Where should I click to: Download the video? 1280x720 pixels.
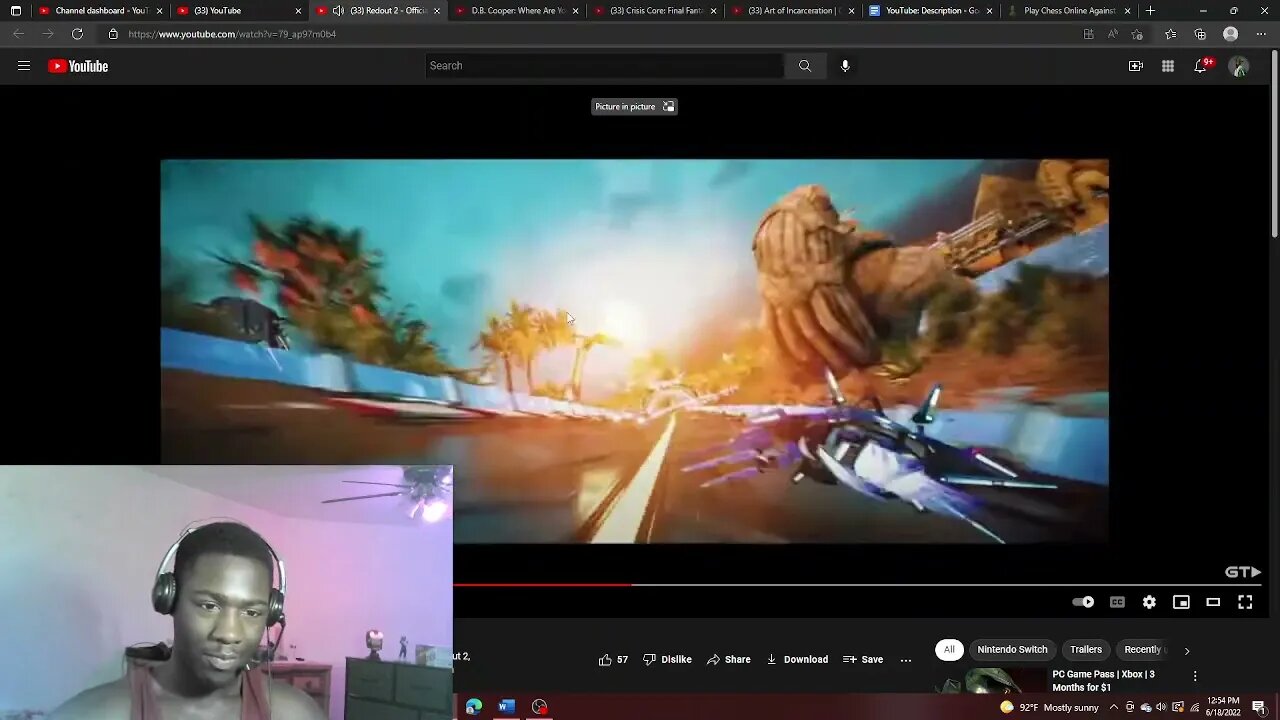tap(796, 659)
